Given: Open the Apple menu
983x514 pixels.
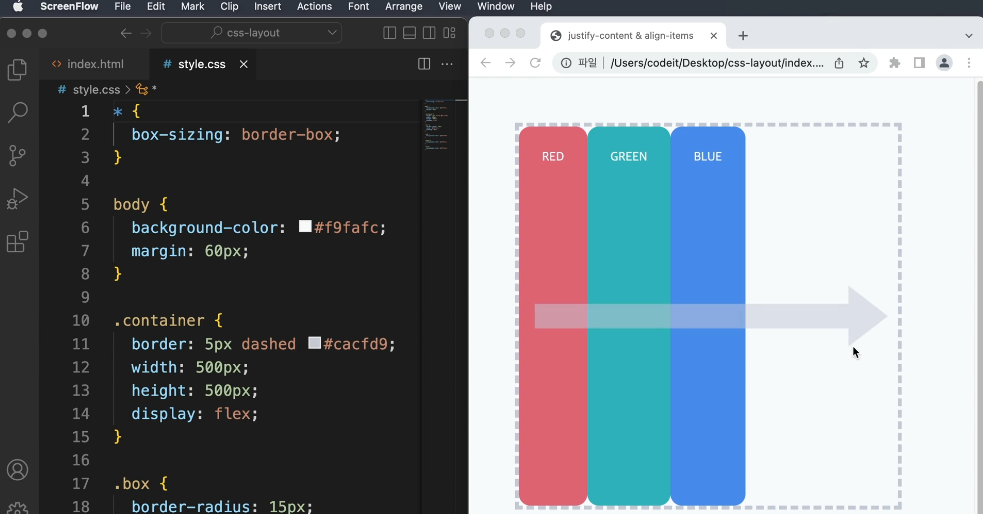Looking at the screenshot, I should click(x=18, y=6).
